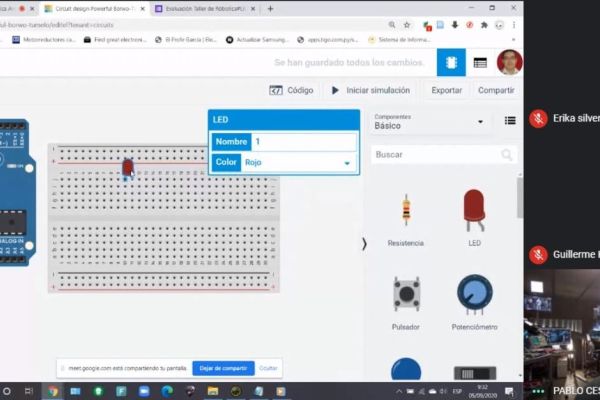This screenshot has width=600, height=400.
Task: Collapse the components panel with the chevron
Action: pyautogui.click(x=364, y=244)
